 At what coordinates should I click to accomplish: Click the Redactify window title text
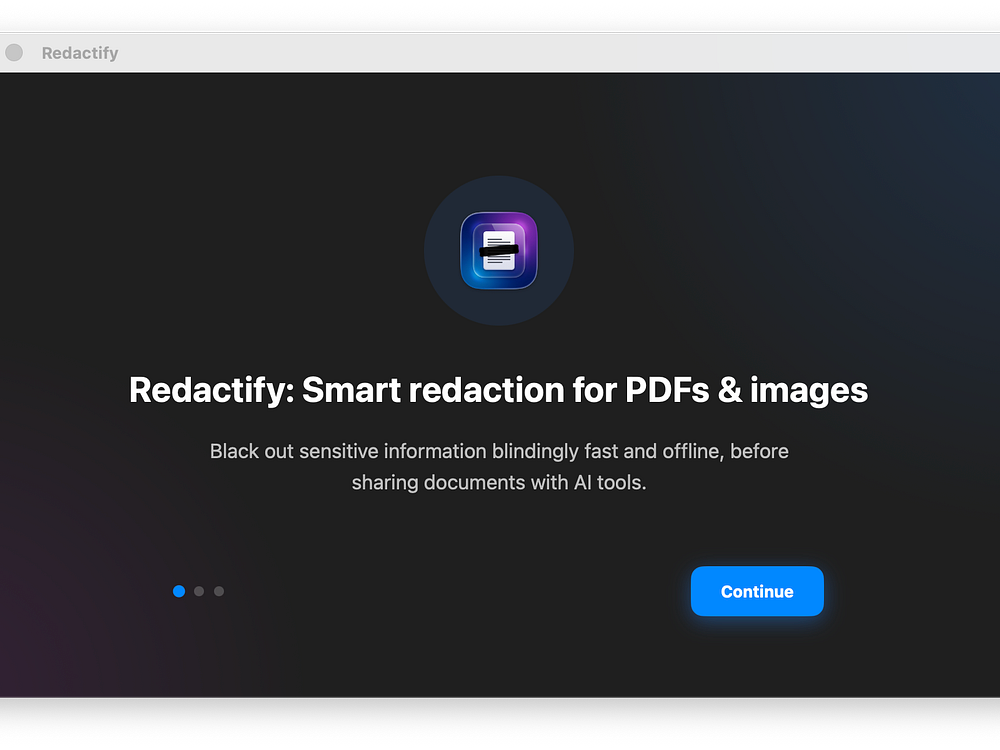tap(80, 53)
